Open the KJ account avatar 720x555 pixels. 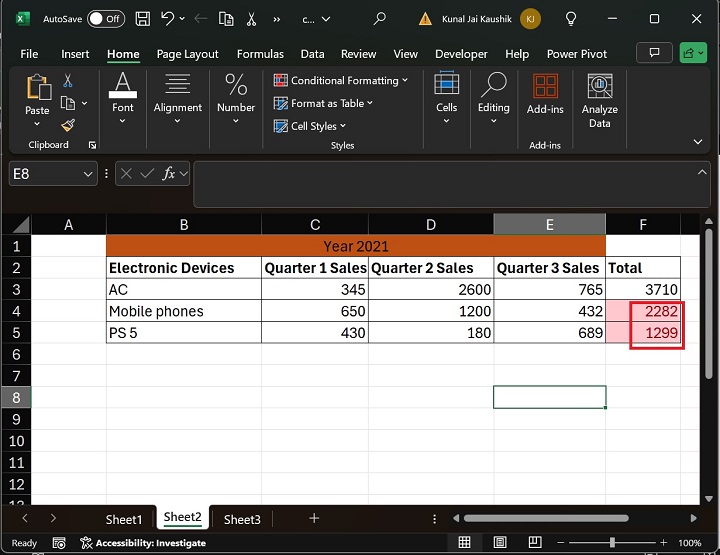tap(530, 19)
